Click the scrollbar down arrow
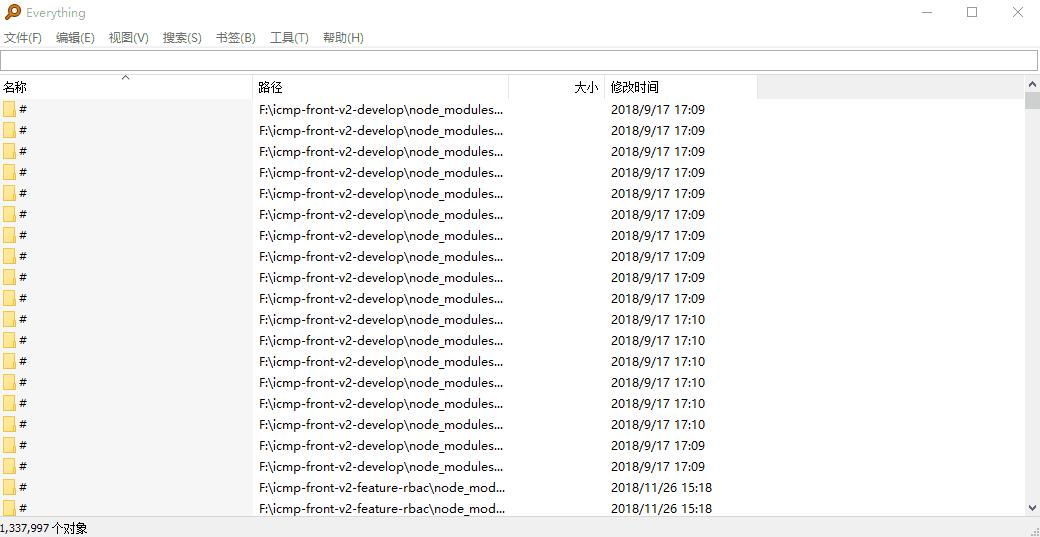This screenshot has width=1040, height=537. click(1032, 508)
